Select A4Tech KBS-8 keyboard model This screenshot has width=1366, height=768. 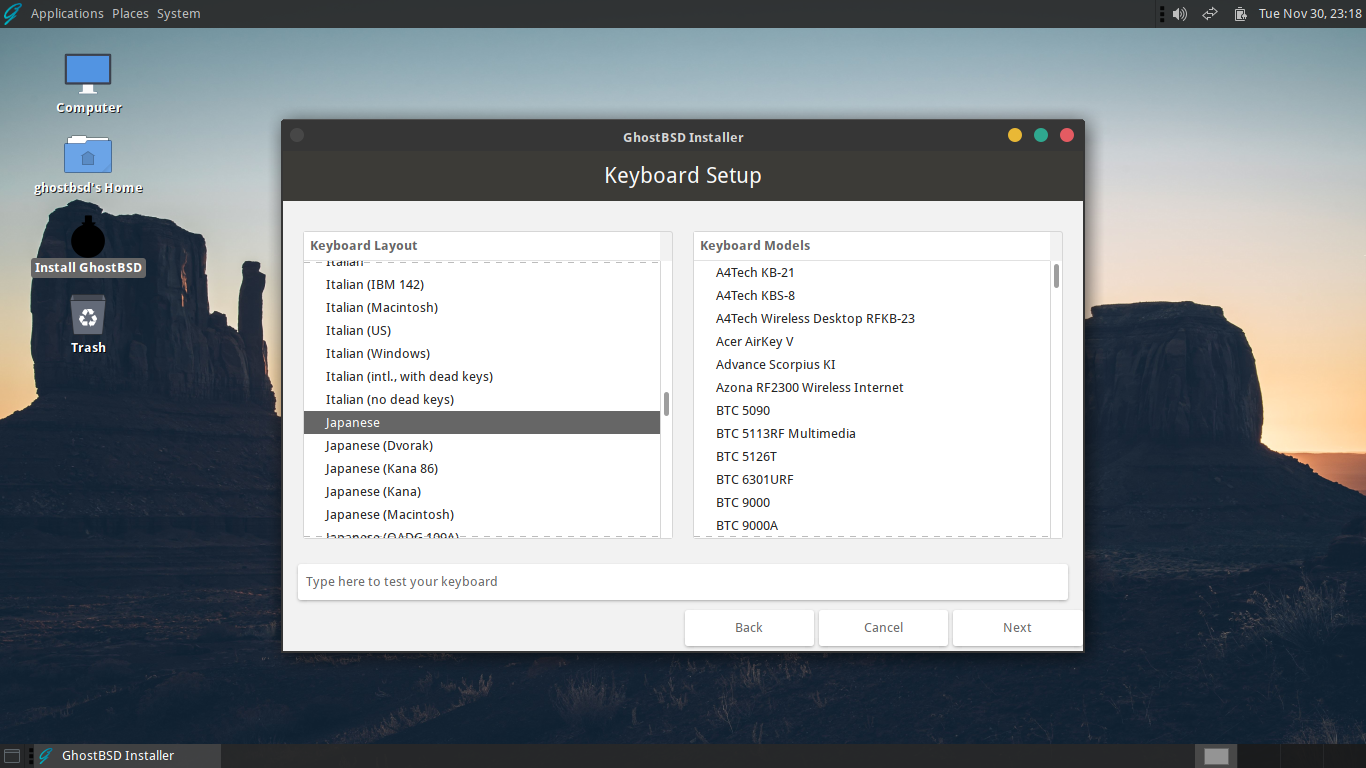click(872, 296)
